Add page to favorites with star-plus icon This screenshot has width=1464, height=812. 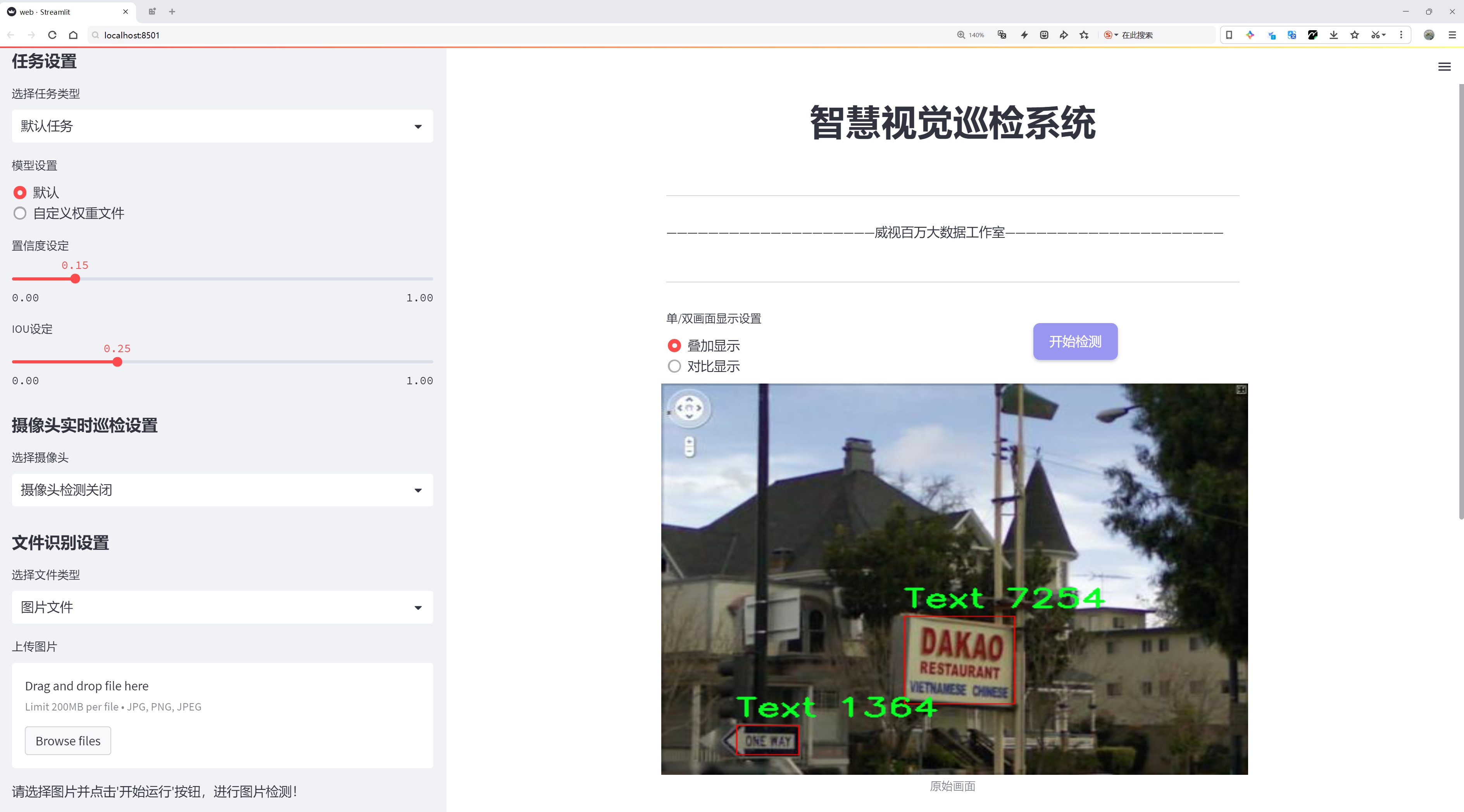(1085, 34)
